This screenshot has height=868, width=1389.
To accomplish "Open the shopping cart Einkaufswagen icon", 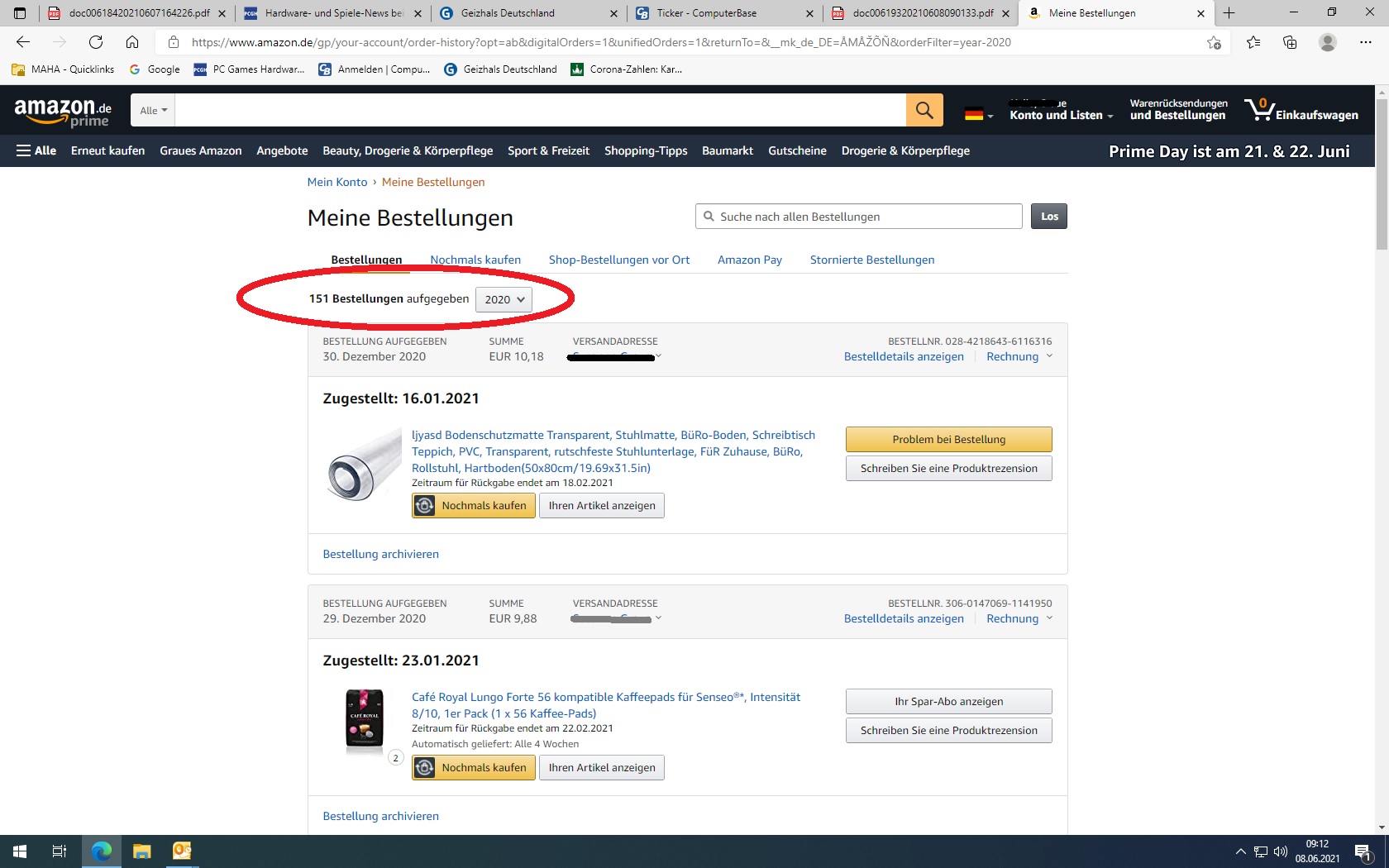I will point(1301,110).
